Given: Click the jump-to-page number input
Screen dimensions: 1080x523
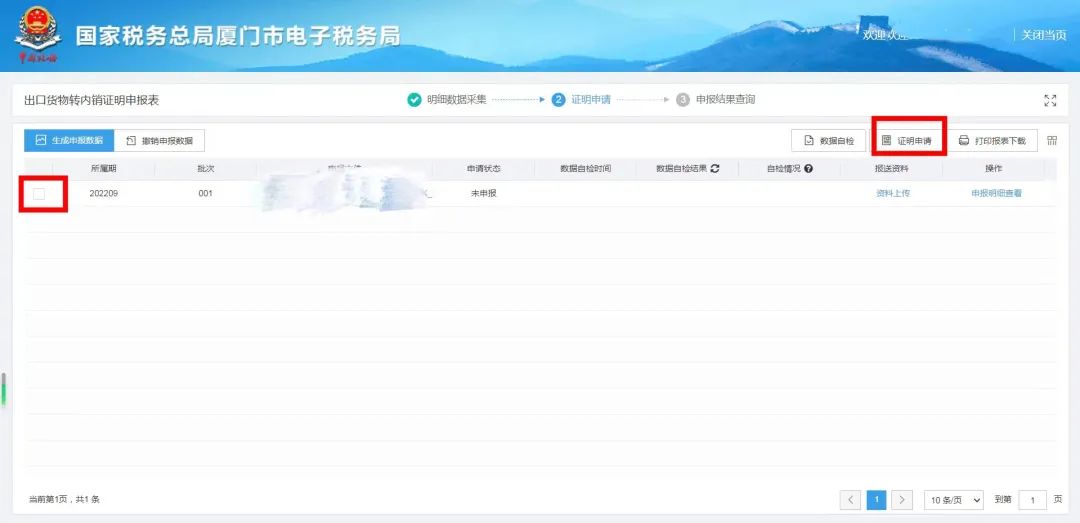Looking at the screenshot, I should [1032, 499].
